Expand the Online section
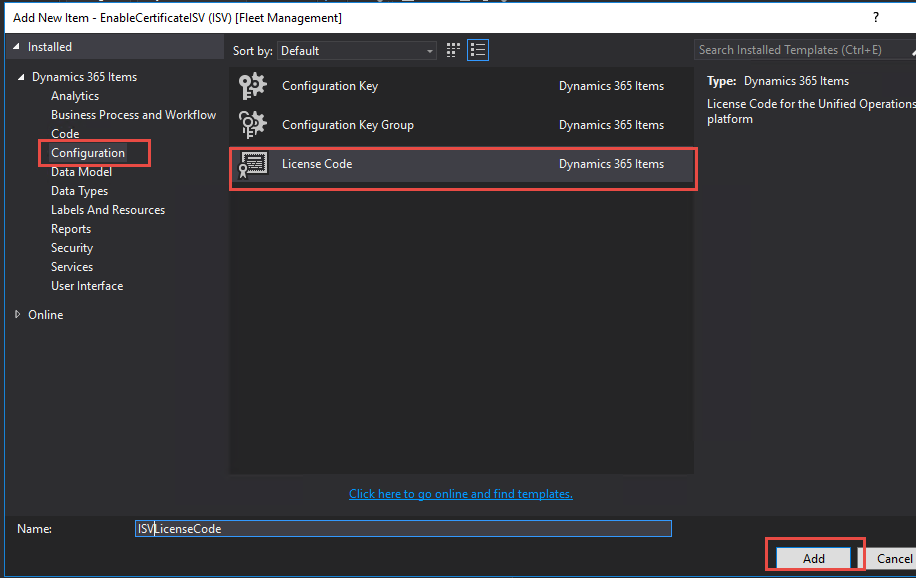This screenshot has width=916, height=578. [16, 314]
